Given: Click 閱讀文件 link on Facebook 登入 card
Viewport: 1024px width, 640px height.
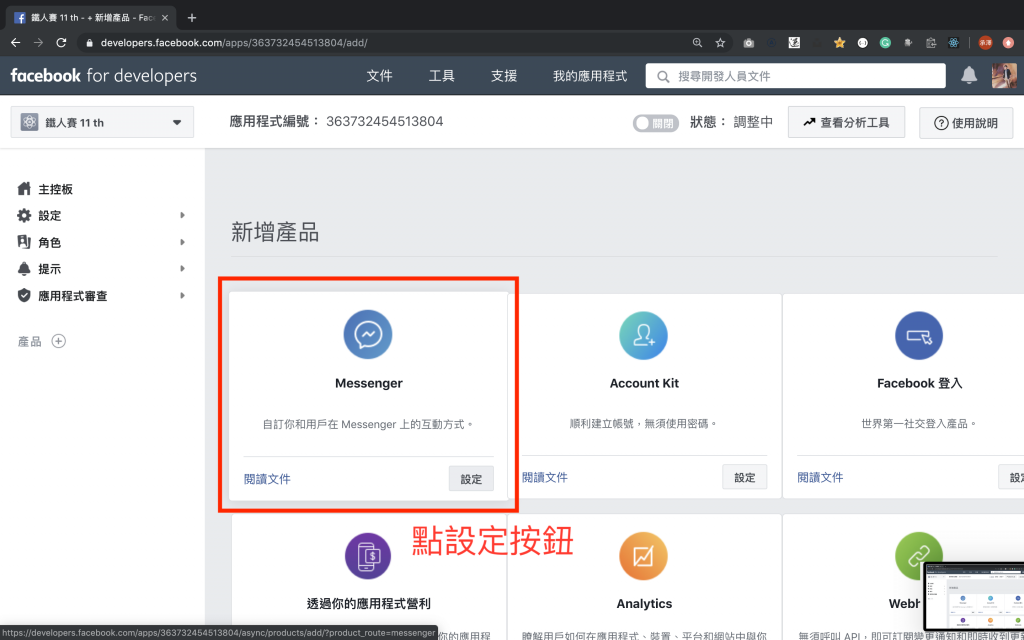Looking at the screenshot, I should 820,477.
